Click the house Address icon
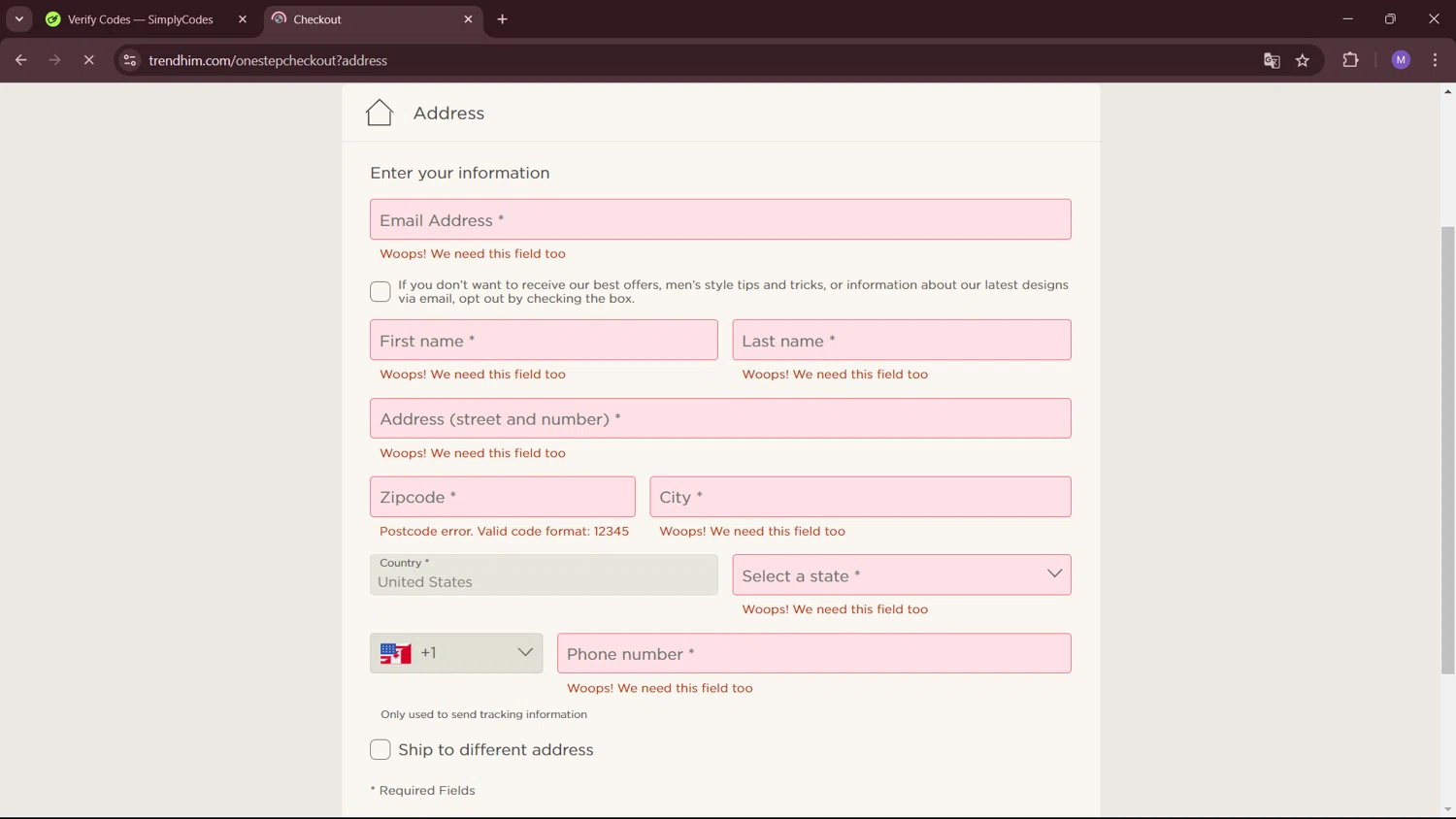This screenshot has height=819, width=1456. pos(380,113)
